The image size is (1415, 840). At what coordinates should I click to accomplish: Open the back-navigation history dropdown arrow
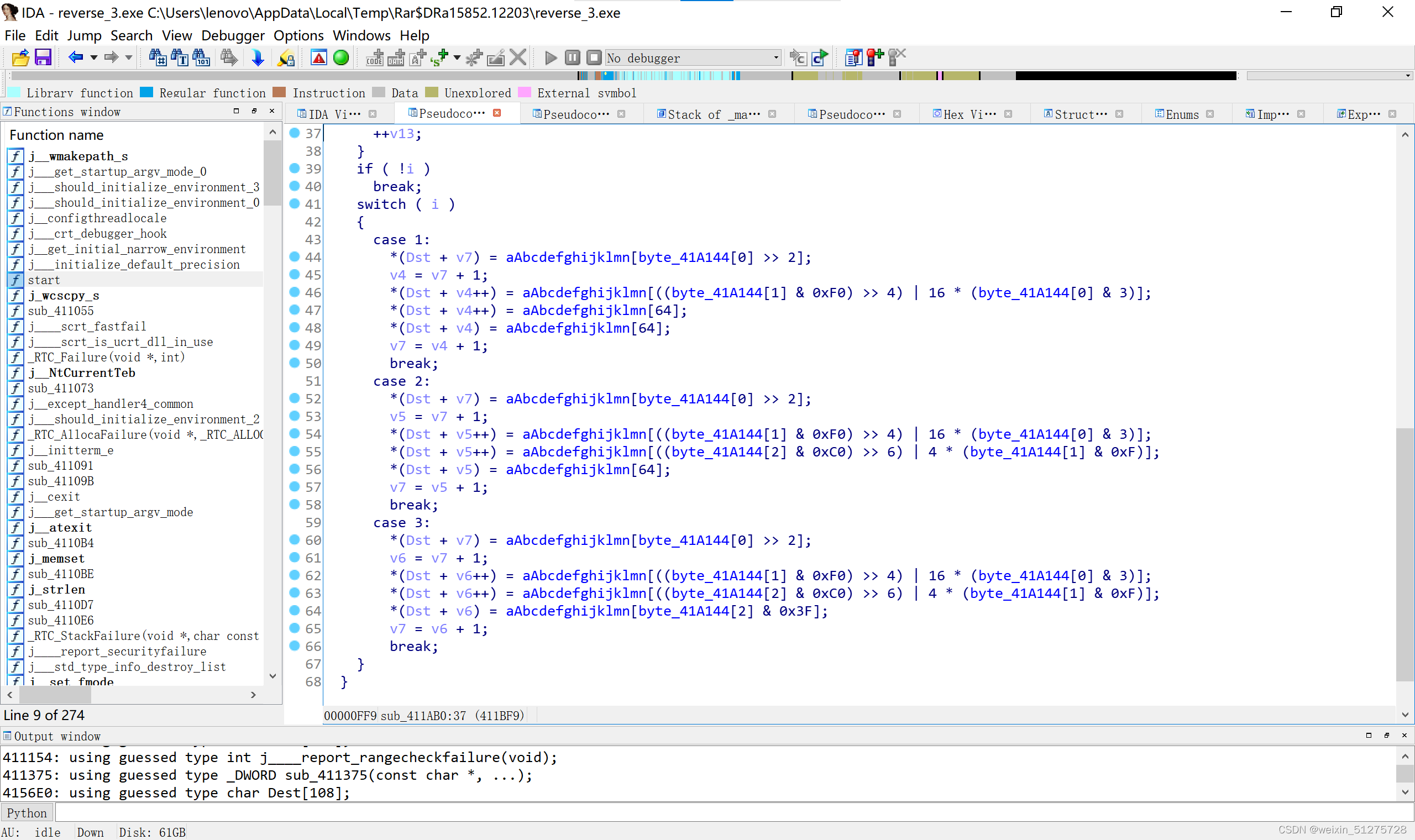pos(94,57)
